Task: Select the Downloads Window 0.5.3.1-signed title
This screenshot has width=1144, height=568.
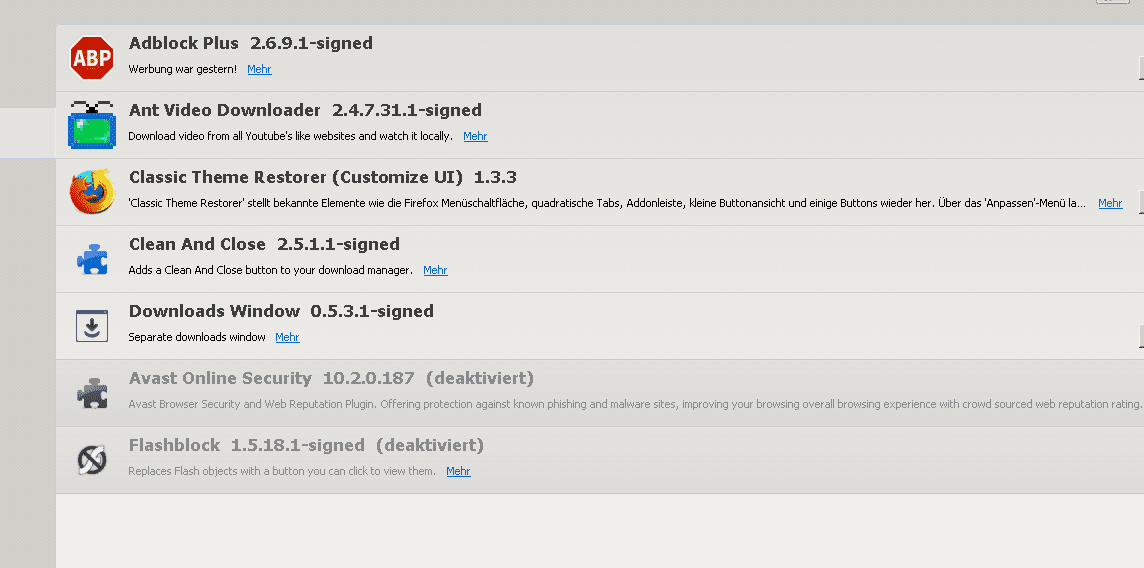Action: click(x=281, y=311)
